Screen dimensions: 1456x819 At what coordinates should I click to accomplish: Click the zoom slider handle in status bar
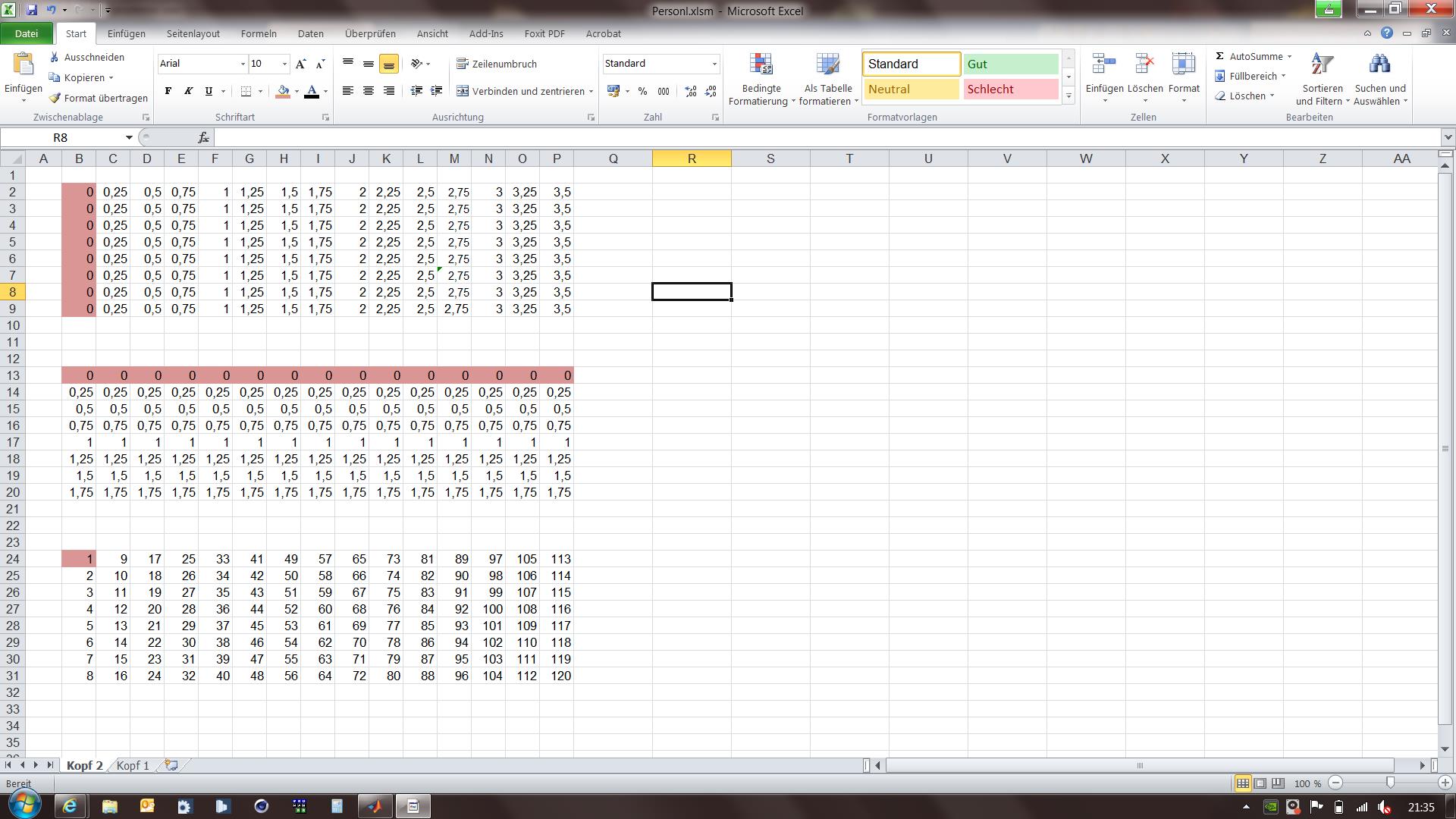pos(1390,783)
